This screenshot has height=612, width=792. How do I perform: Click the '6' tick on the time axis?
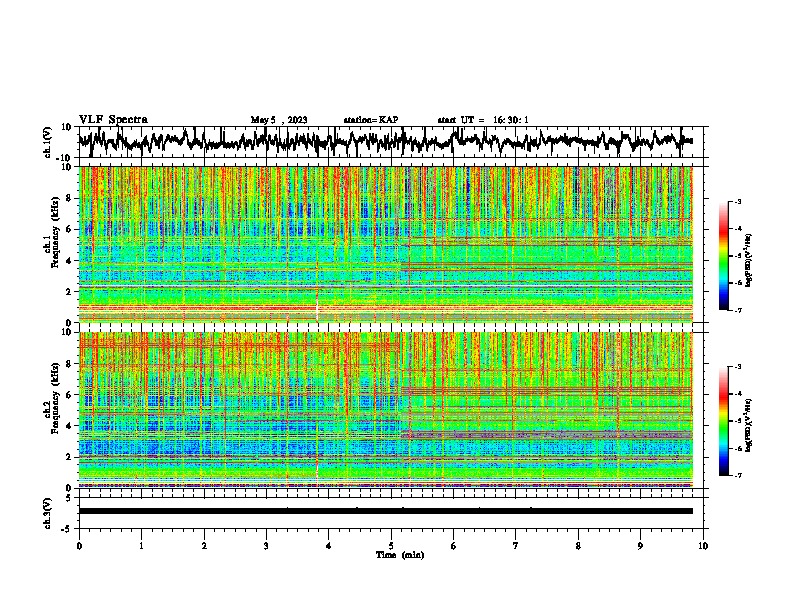[454, 546]
